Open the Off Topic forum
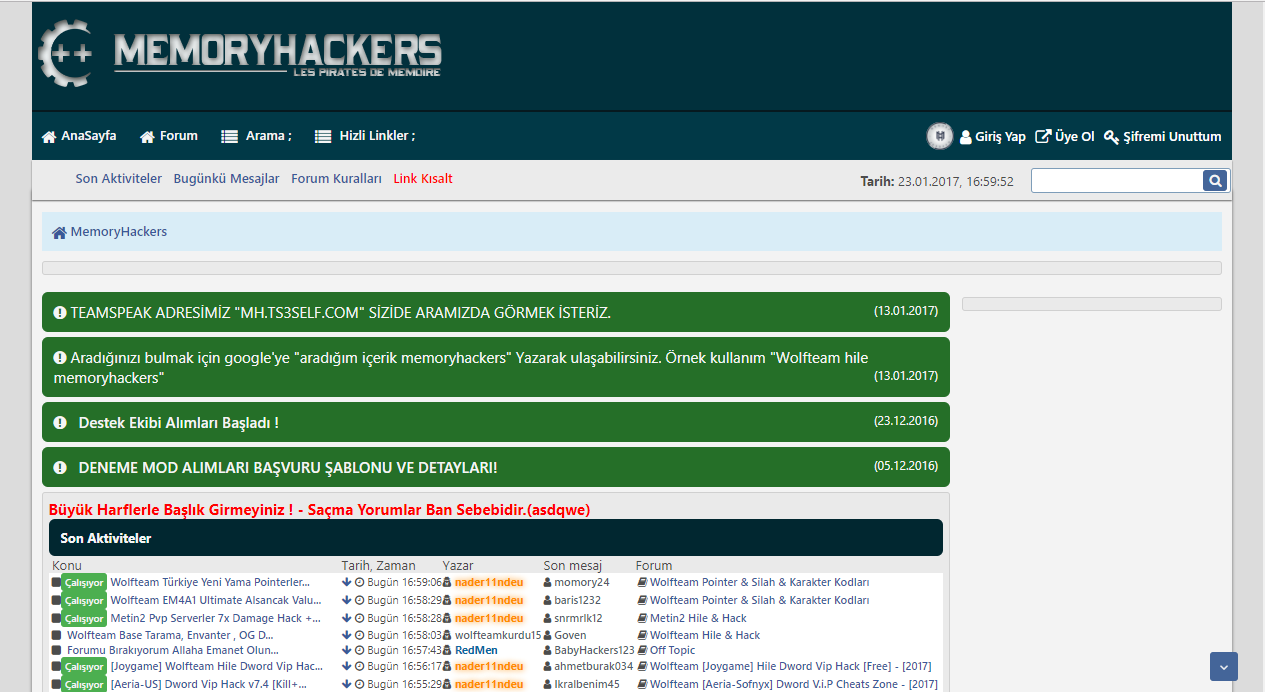The width and height of the screenshot is (1265, 692). pyautogui.click(x=673, y=650)
